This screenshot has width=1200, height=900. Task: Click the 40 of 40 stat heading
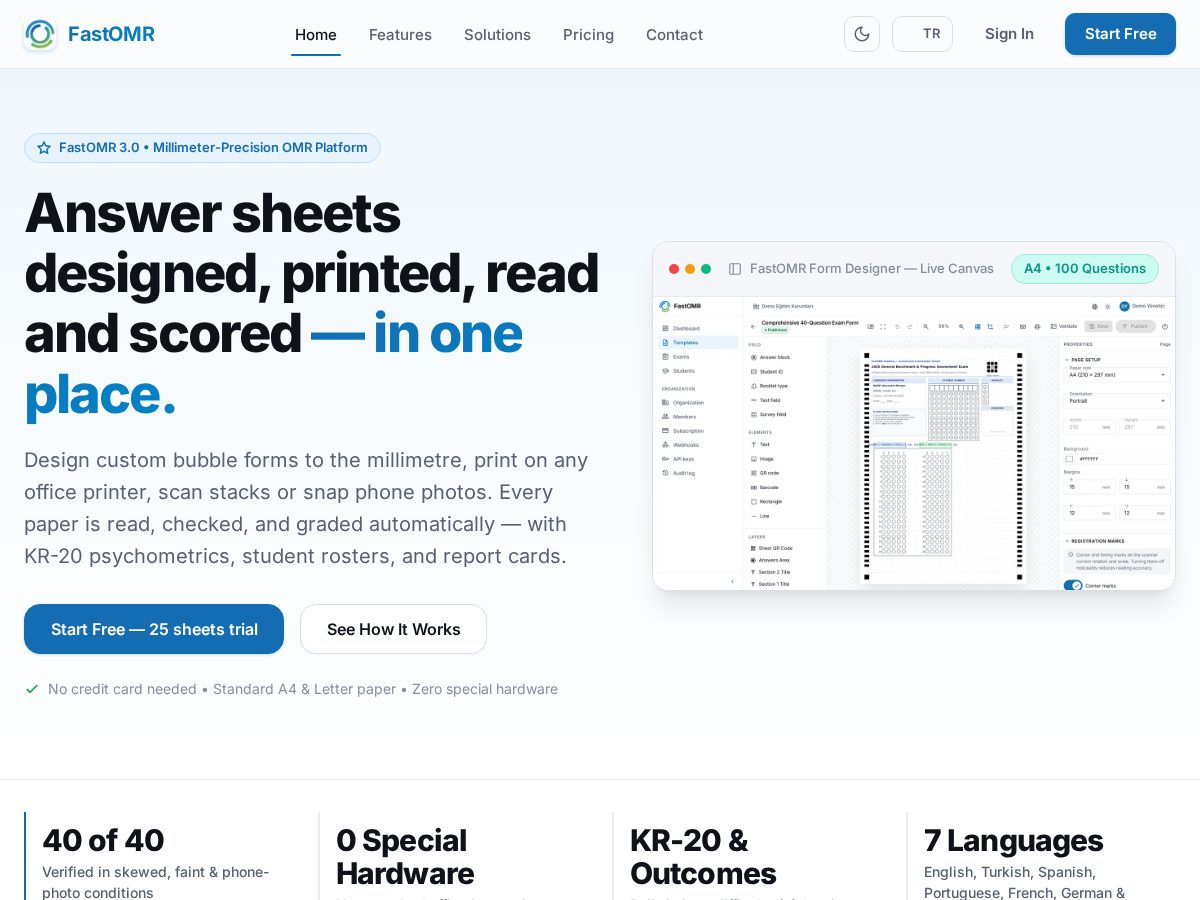pyautogui.click(x=103, y=840)
